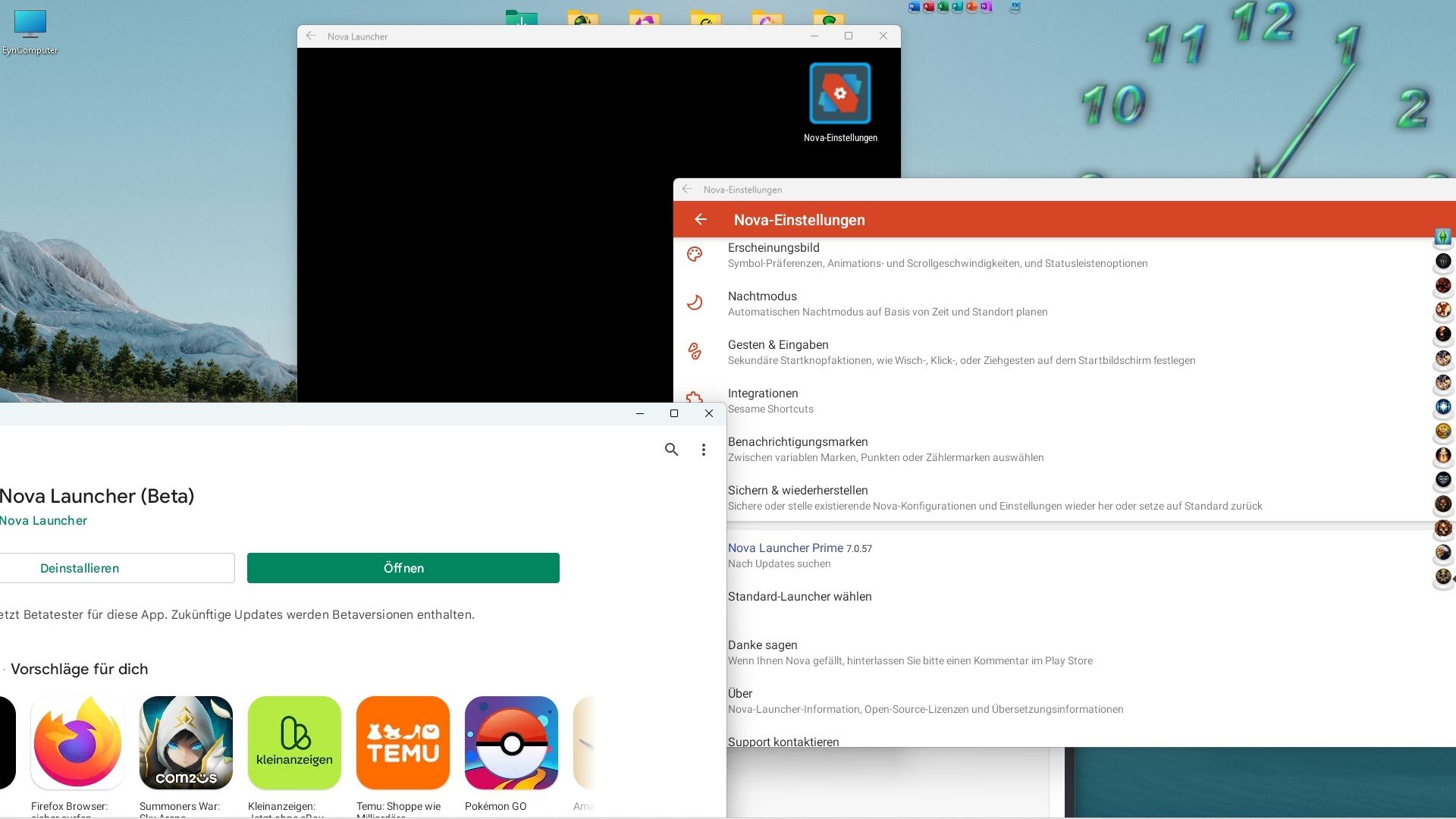Open the Pokémon GO app icon
The image size is (1456, 819).
(x=511, y=743)
